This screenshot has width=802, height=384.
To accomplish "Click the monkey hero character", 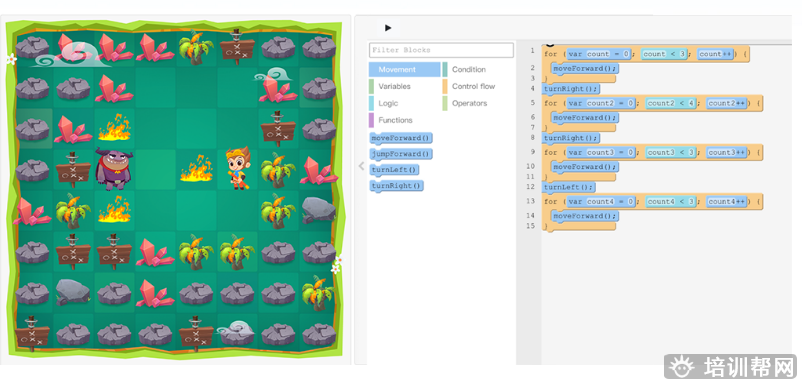I will 239,168.
